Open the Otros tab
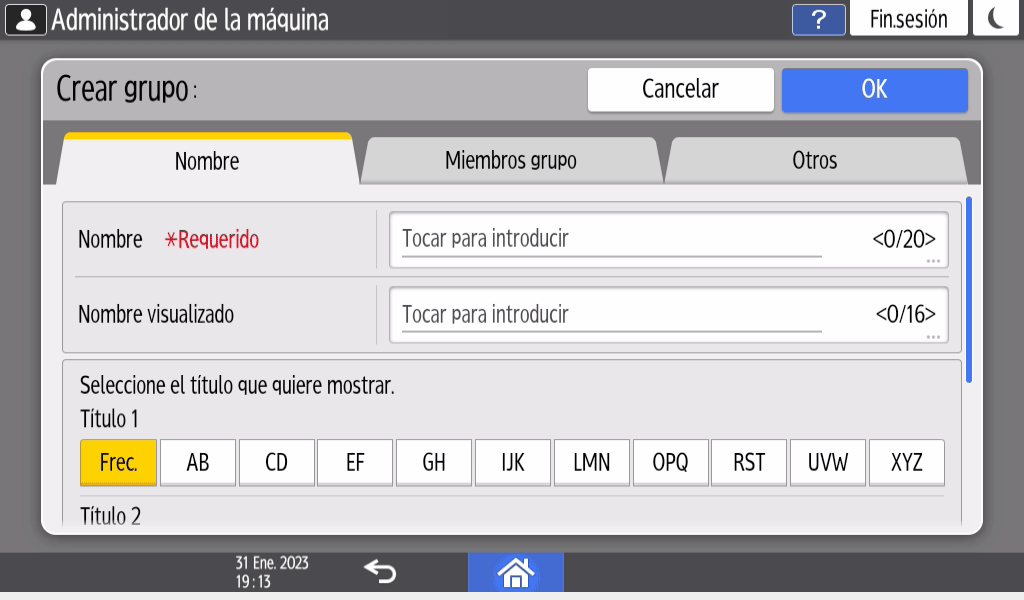Viewport: 1024px width, 600px height. coord(814,160)
